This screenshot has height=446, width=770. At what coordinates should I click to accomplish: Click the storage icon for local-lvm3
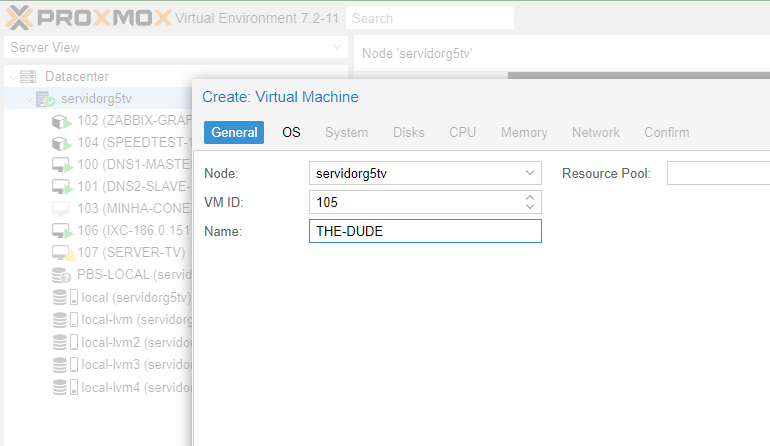65,364
